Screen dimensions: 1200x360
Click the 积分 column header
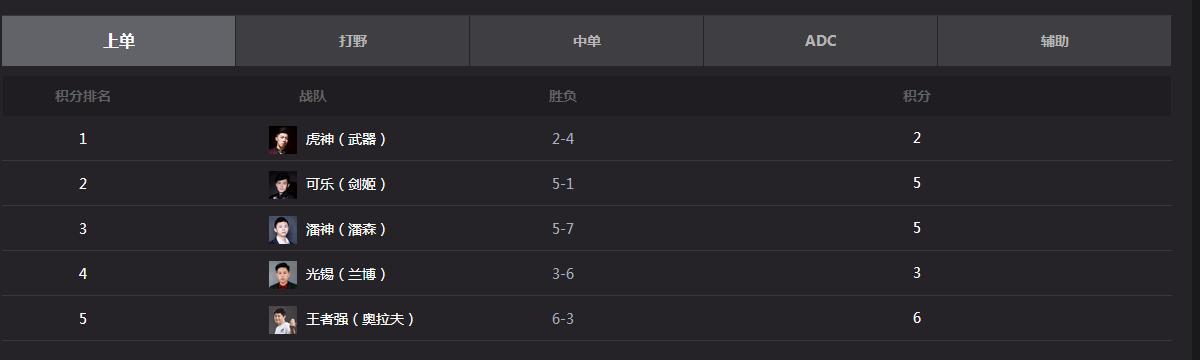[917, 97]
